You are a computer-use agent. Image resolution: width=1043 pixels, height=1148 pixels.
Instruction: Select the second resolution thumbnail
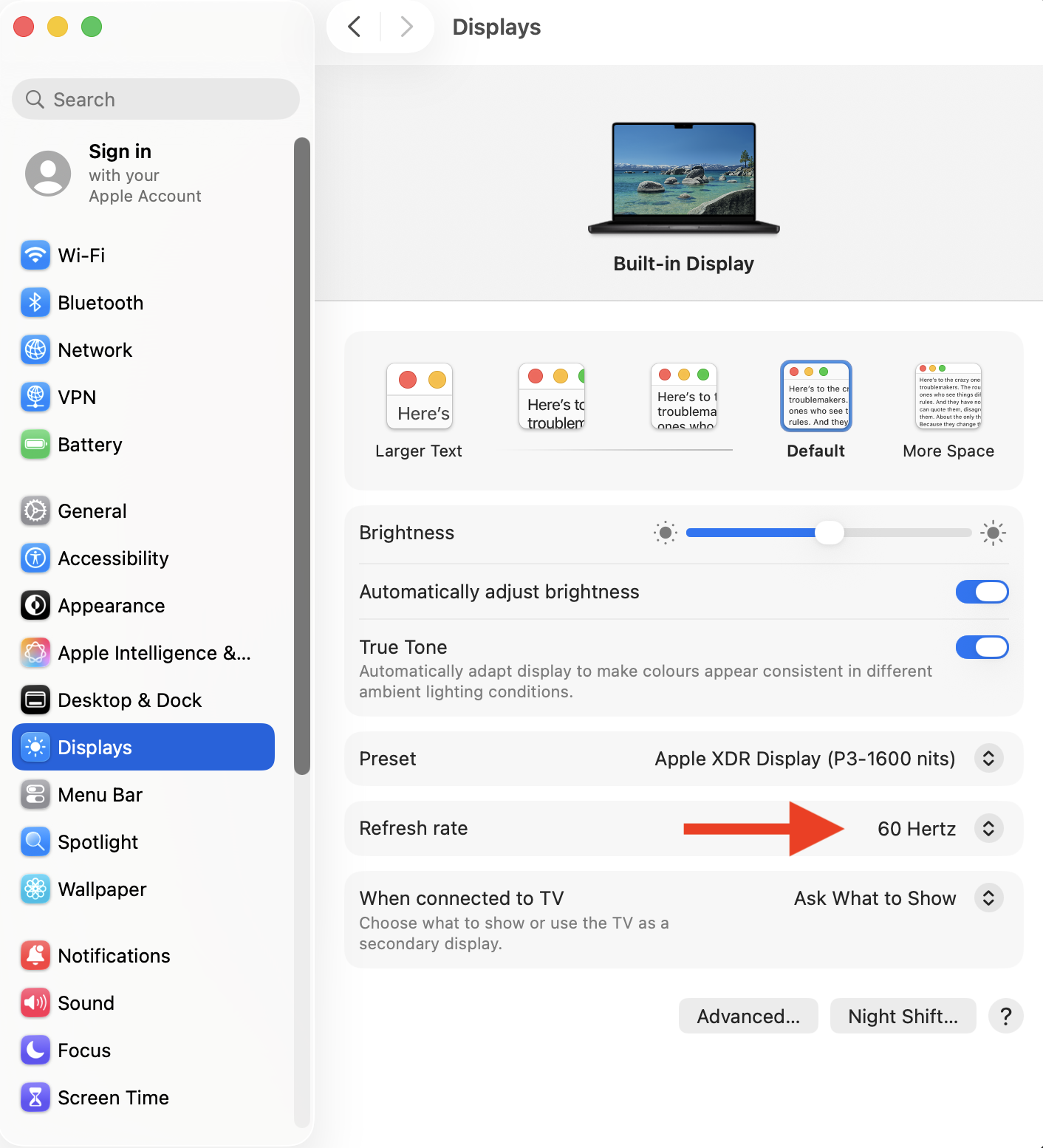pyautogui.click(x=552, y=396)
